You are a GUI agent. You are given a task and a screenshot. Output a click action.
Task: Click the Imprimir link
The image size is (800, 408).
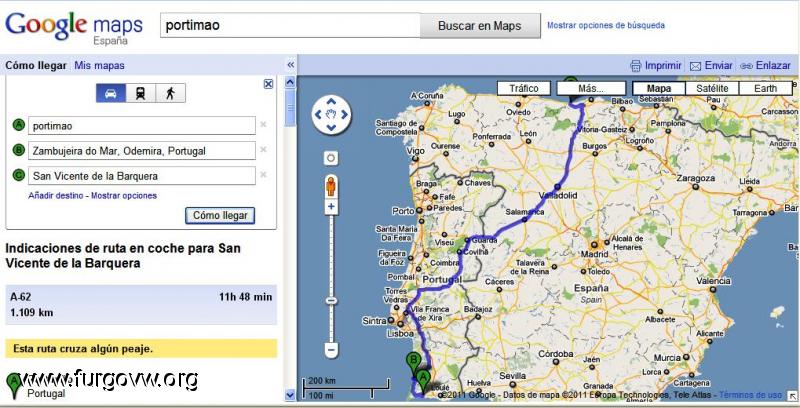coord(663,65)
